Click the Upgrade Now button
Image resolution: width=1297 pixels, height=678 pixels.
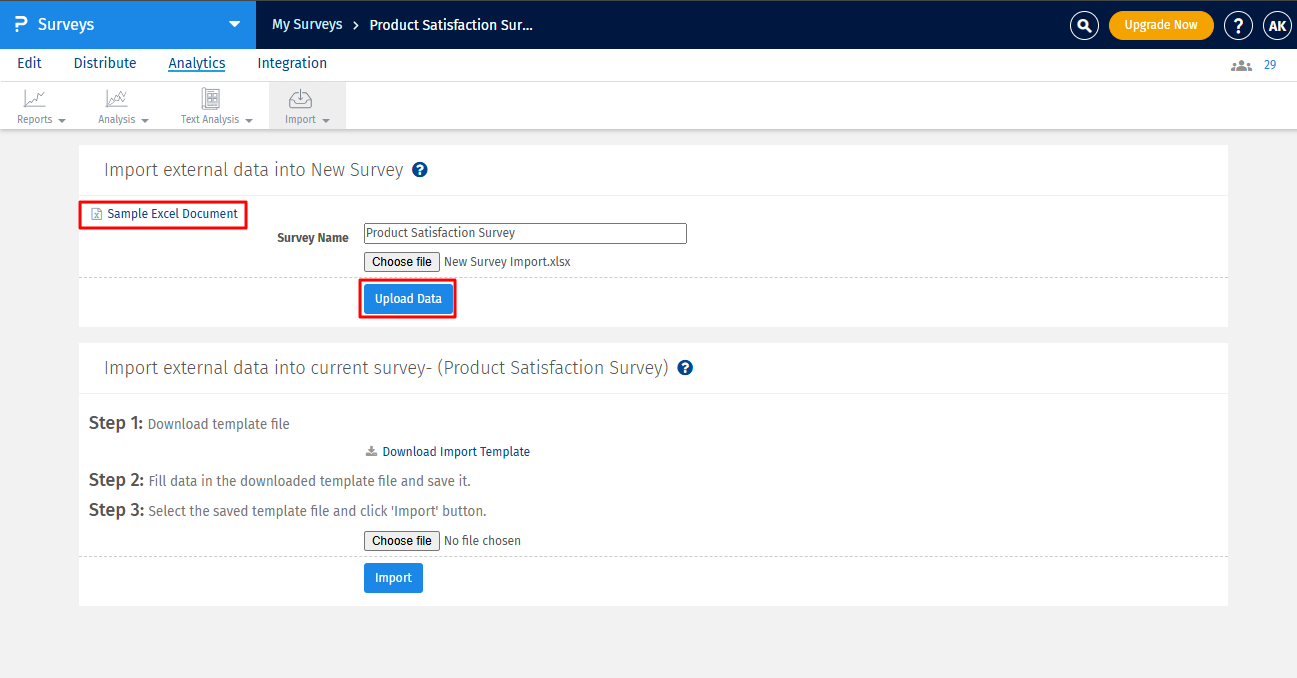(x=1161, y=25)
